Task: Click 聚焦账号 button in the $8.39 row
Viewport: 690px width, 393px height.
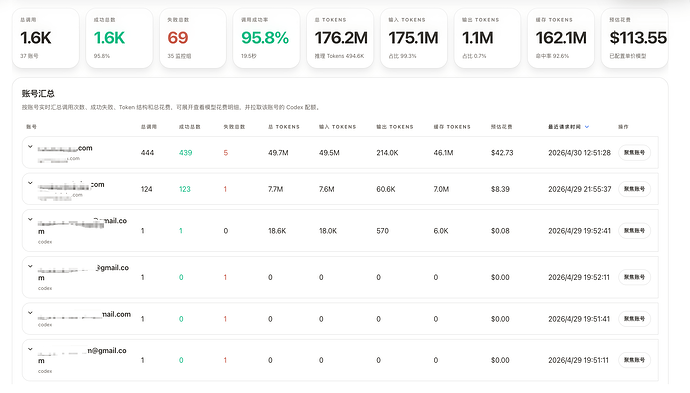Action: [634, 189]
